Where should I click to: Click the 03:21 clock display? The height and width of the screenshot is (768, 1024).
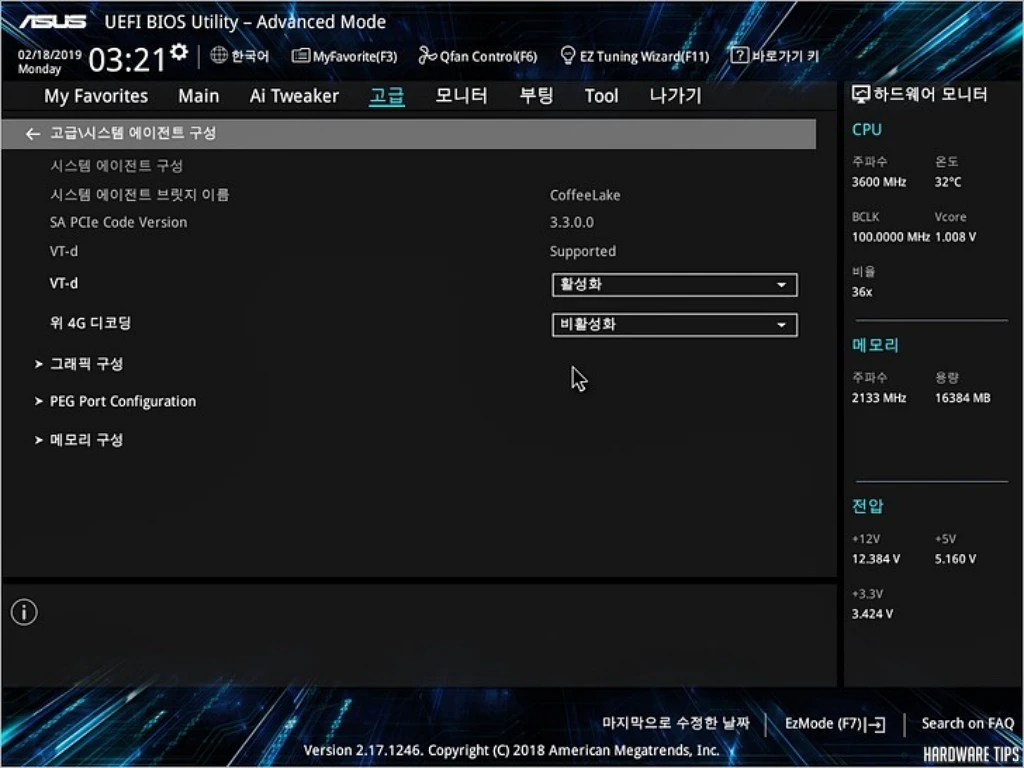pyautogui.click(x=128, y=61)
